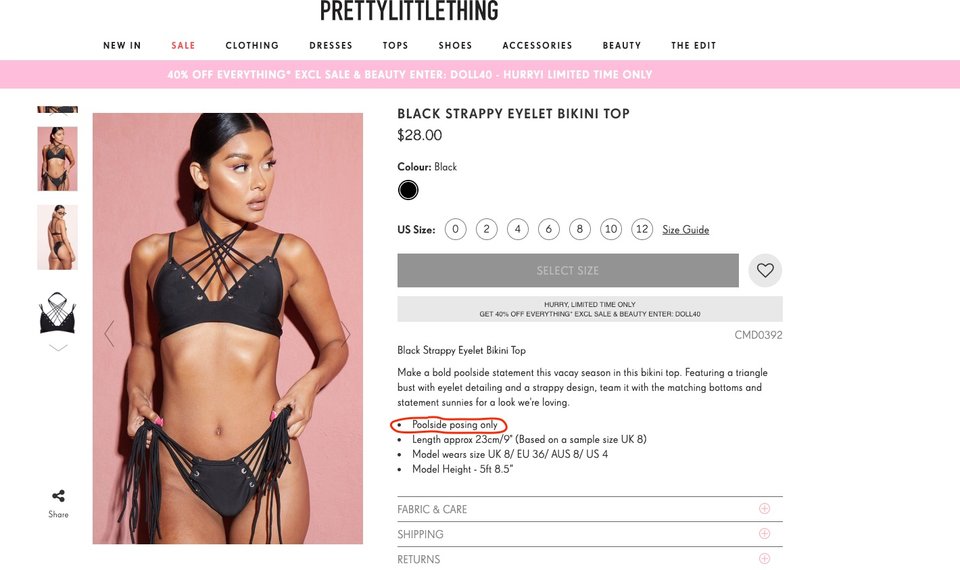View back pose thumbnail image
The image size is (960, 570).
point(58,237)
